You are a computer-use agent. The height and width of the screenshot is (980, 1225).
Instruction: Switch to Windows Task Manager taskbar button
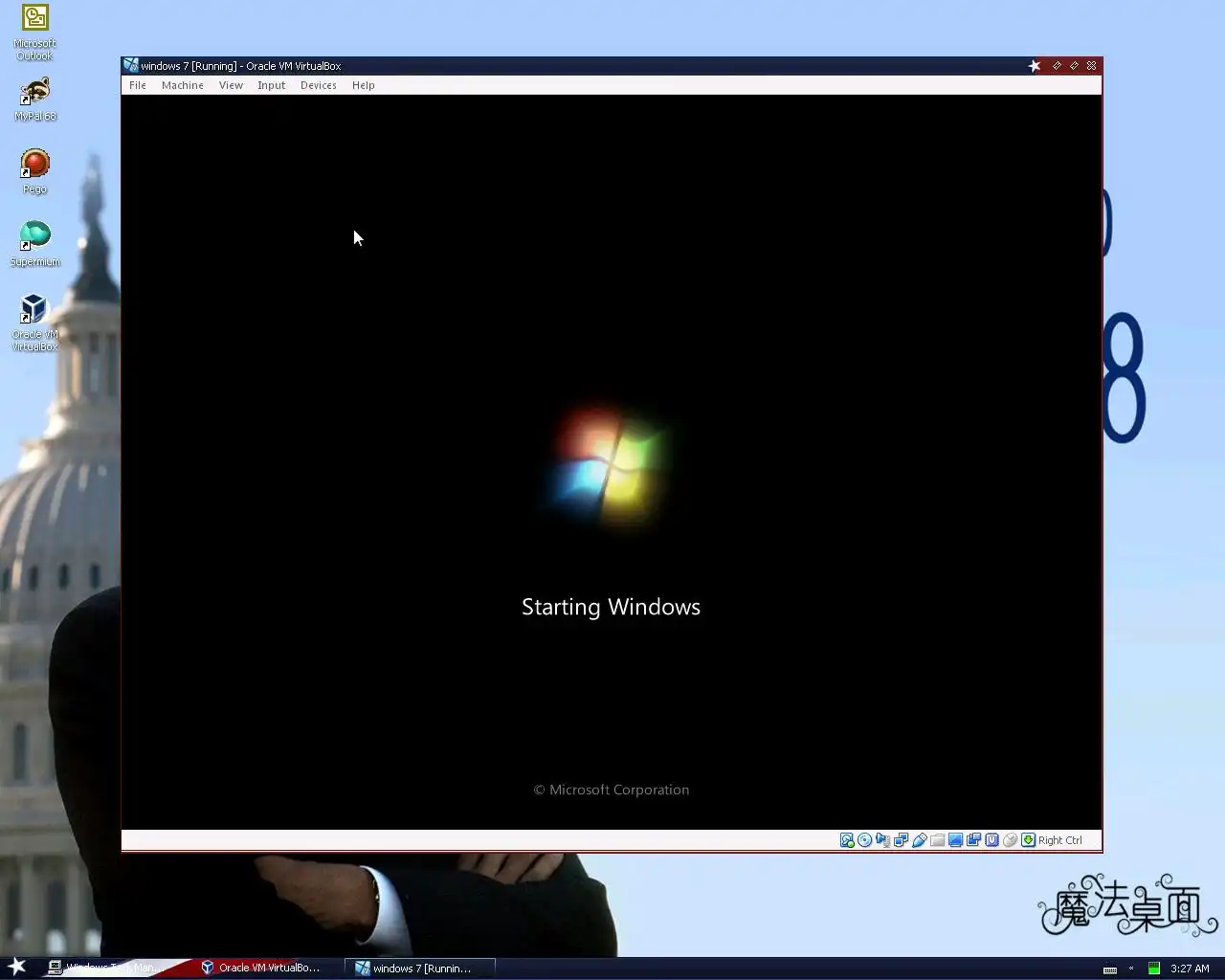pos(113,968)
